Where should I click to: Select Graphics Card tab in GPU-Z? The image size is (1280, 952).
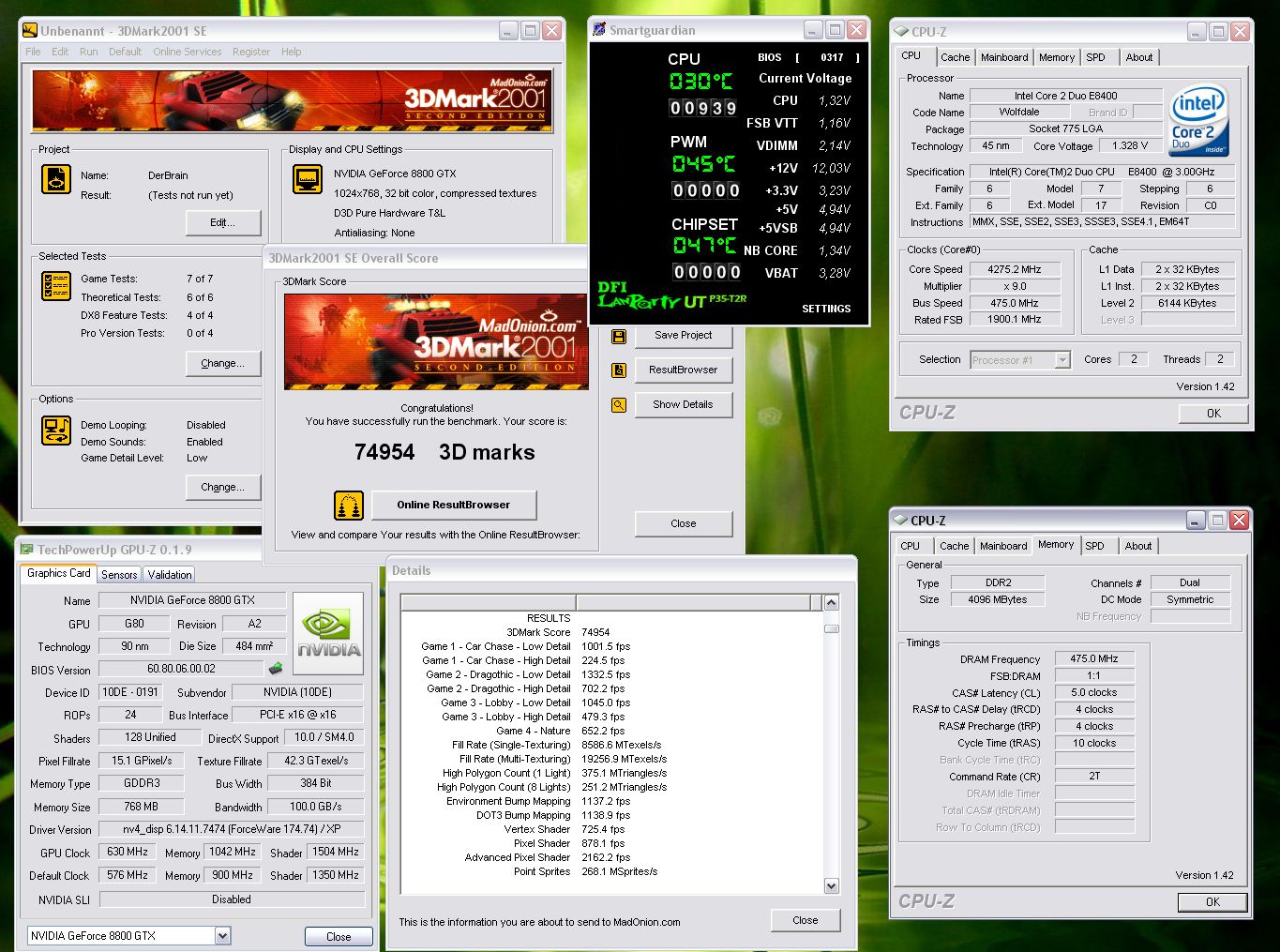(x=59, y=573)
